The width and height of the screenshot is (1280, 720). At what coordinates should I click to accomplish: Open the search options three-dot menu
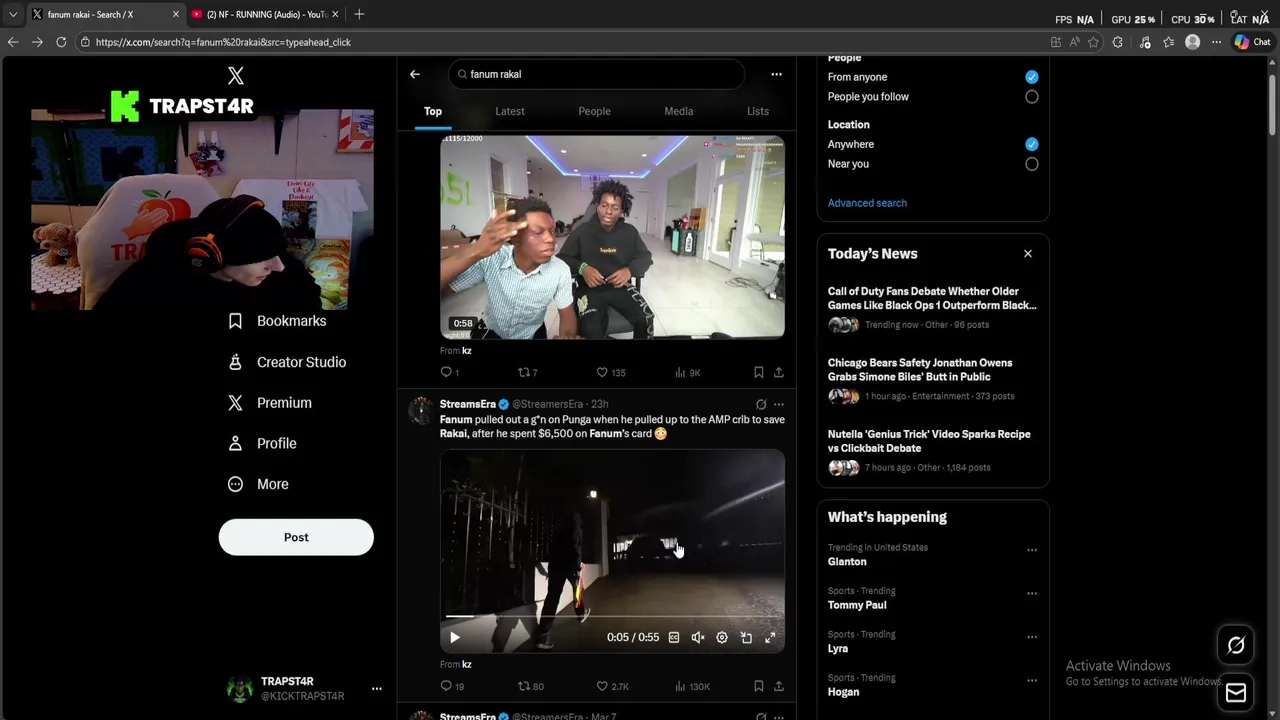[776, 74]
